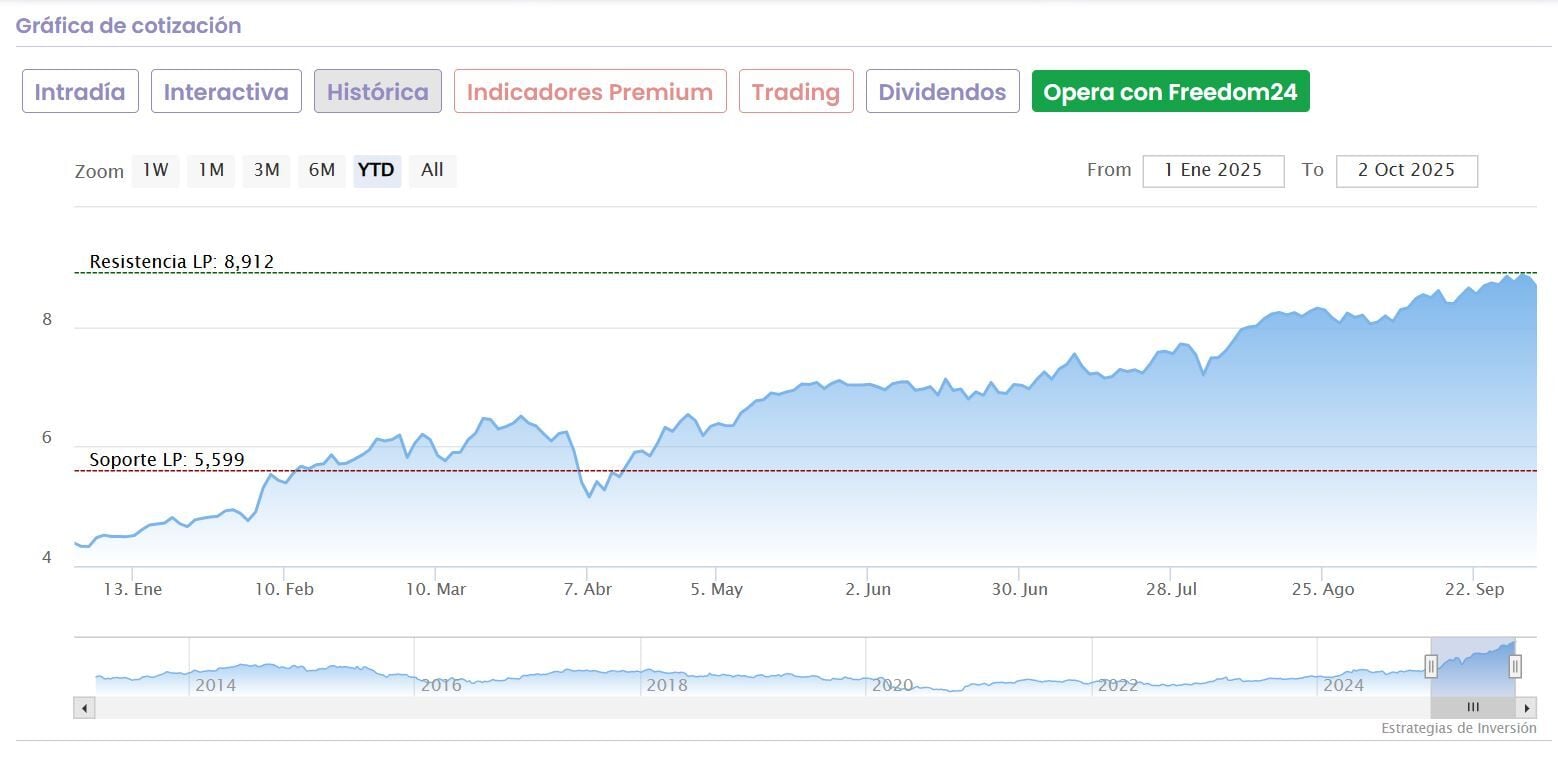1558x758 pixels.
Task: Click the navigator scrollbar thumb
Action: click(x=1472, y=708)
